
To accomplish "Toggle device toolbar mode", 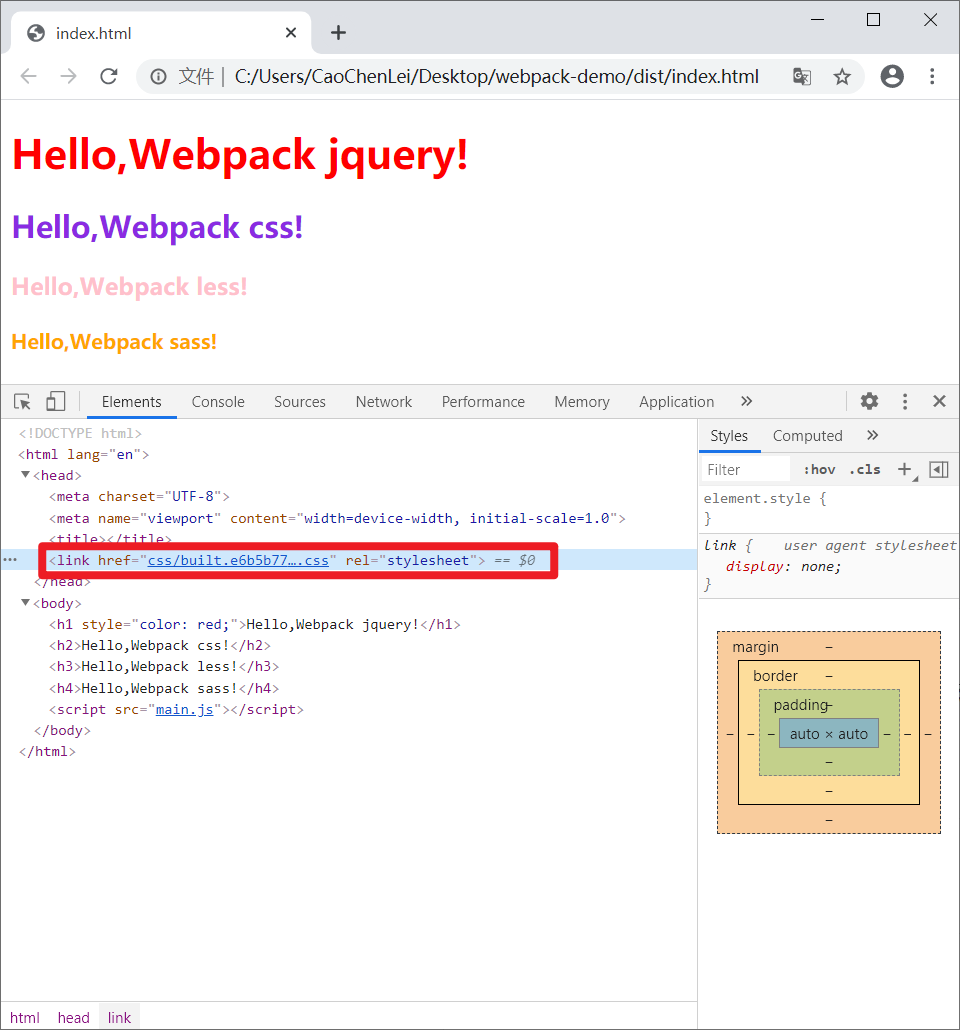I will click(56, 401).
